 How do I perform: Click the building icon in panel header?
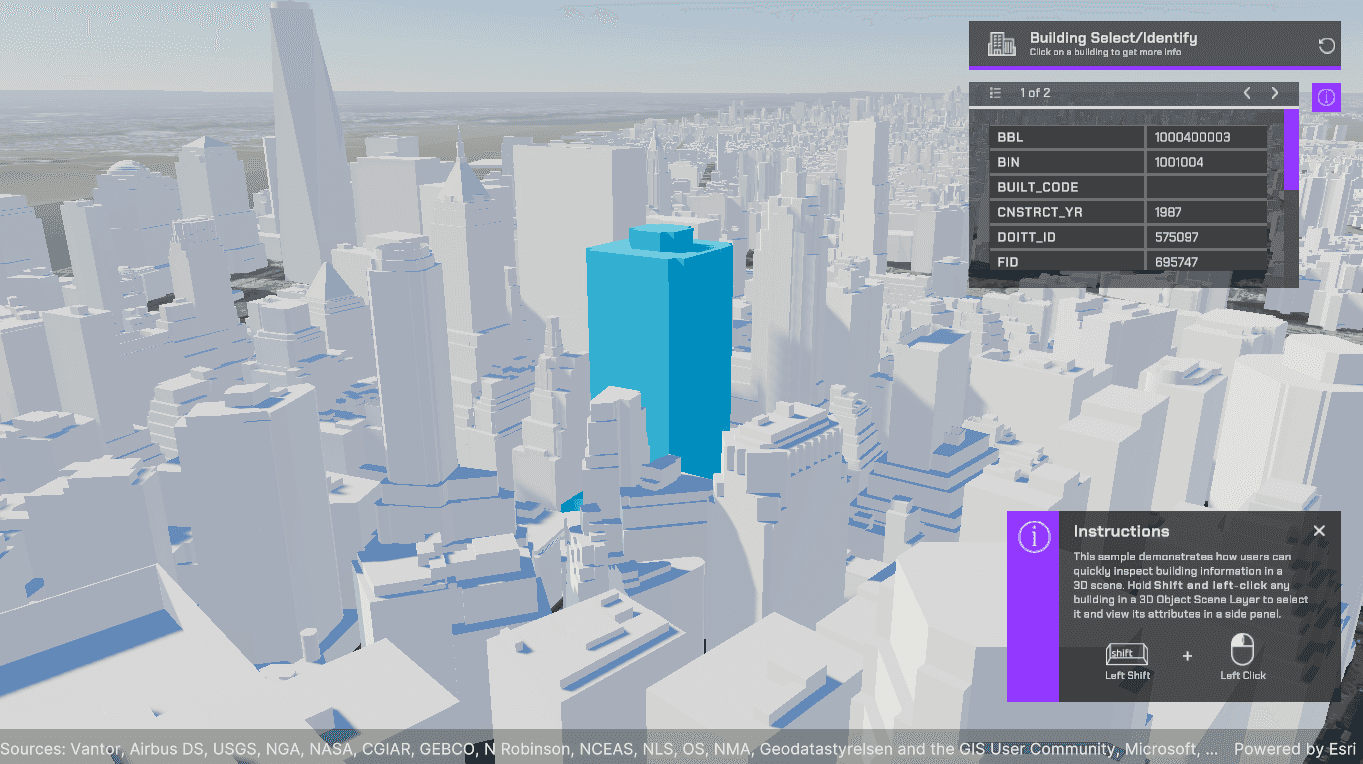(x=1001, y=44)
